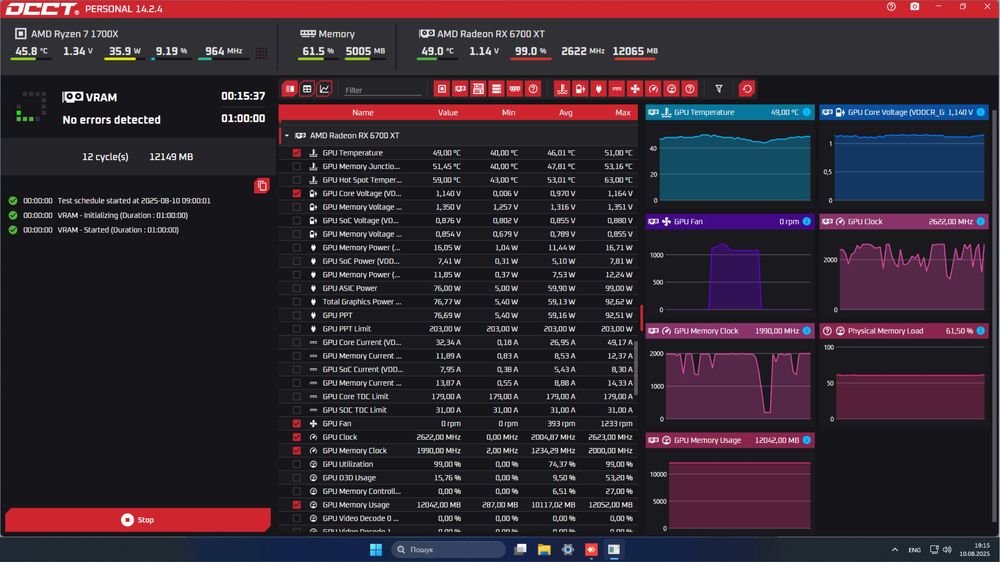Check the GPU ASIC Power checkbox
Image resolution: width=1000 pixels, height=562 pixels.
tap(297, 288)
